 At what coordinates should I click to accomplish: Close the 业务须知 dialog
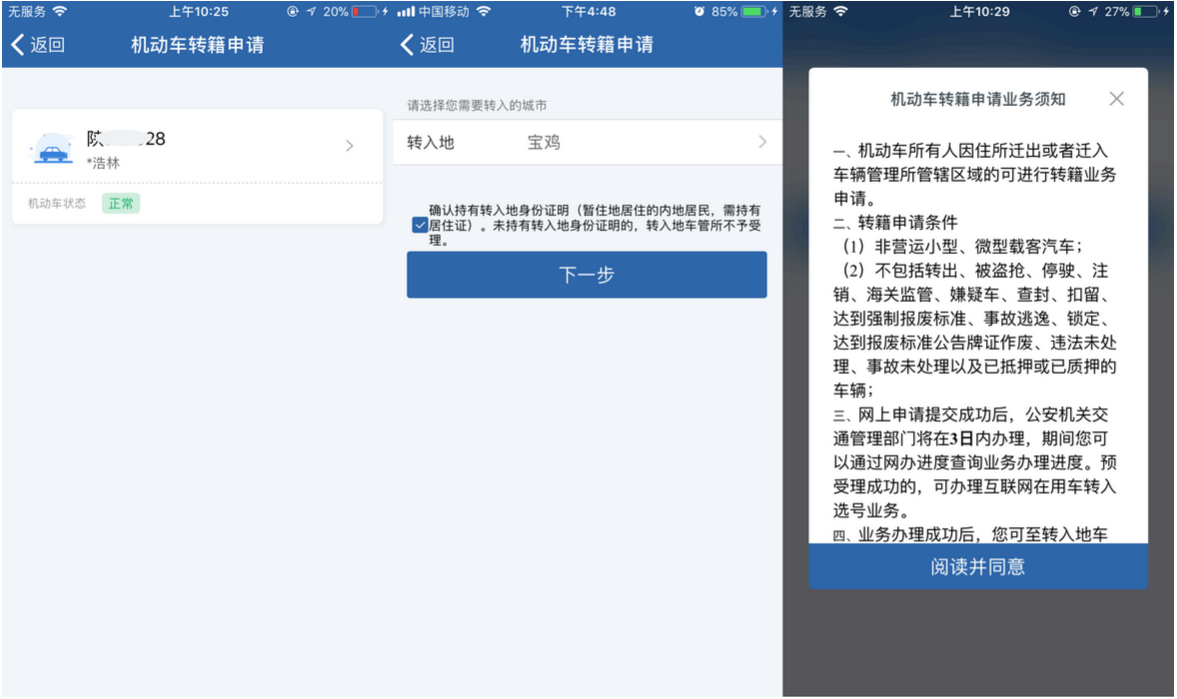click(x=1116, y=99)
